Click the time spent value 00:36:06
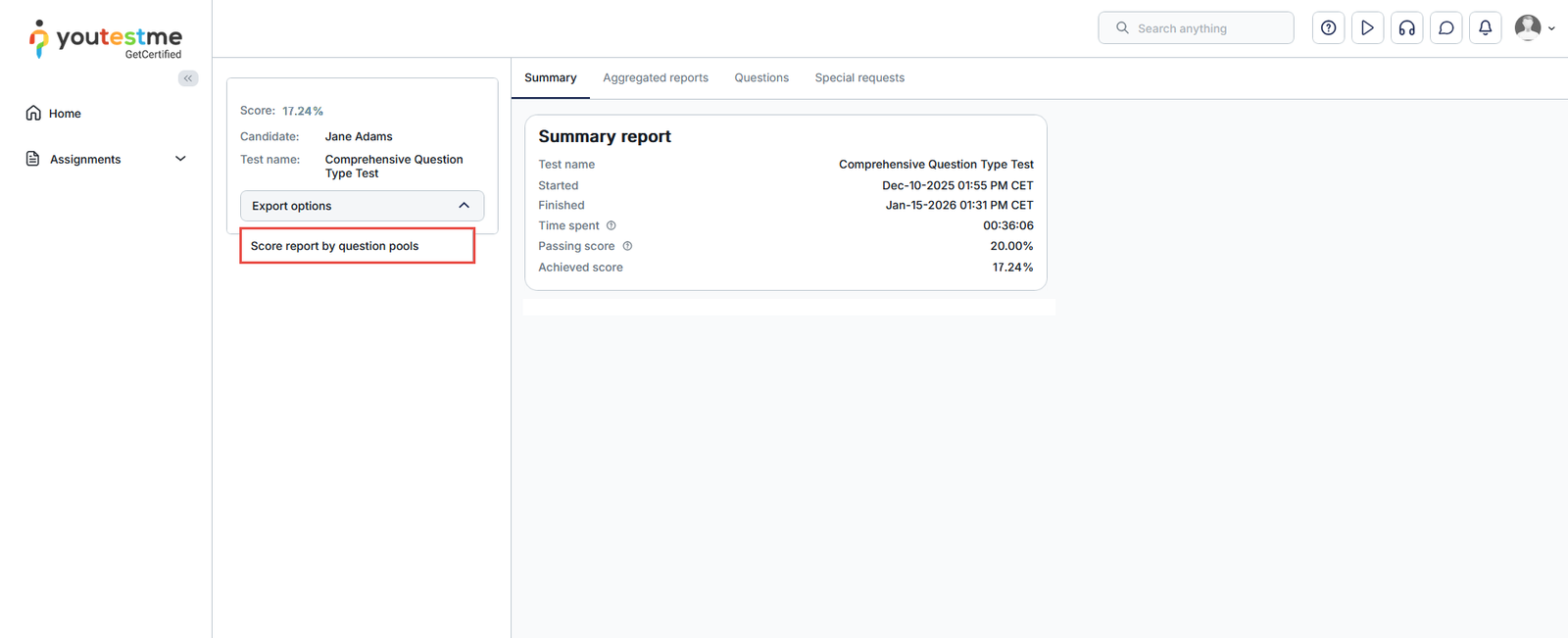The width and height of the screenshot is (1568, 638). pyautogui.click(x=1008, y=225)
